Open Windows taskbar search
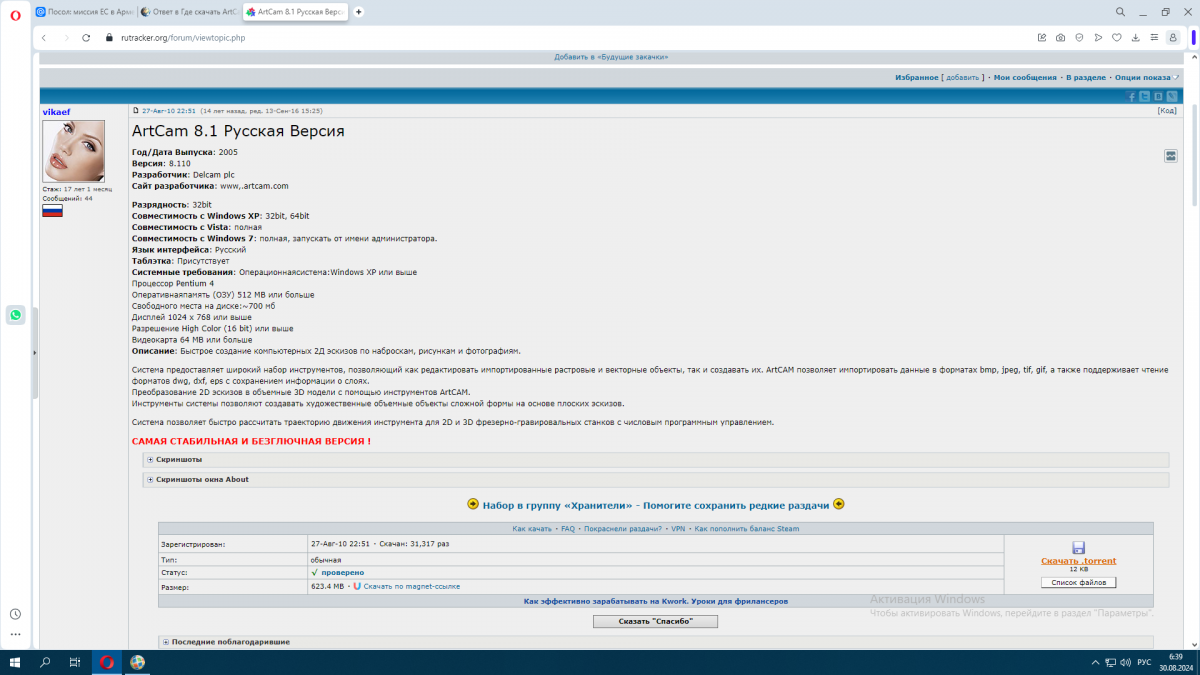 pyautogui.click(x=45, y=662)
